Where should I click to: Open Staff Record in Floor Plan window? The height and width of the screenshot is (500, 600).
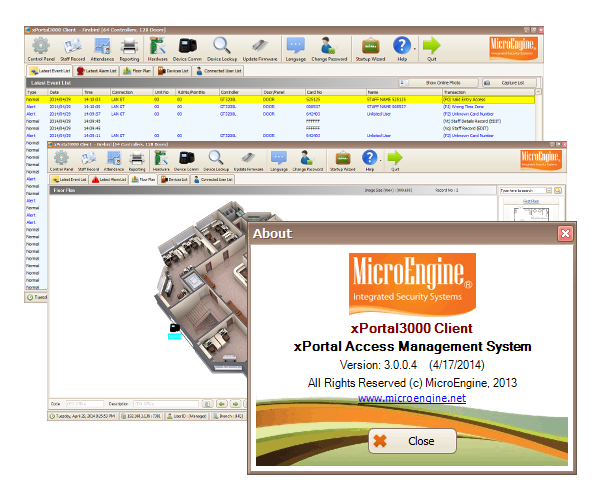tap(88, 161)
